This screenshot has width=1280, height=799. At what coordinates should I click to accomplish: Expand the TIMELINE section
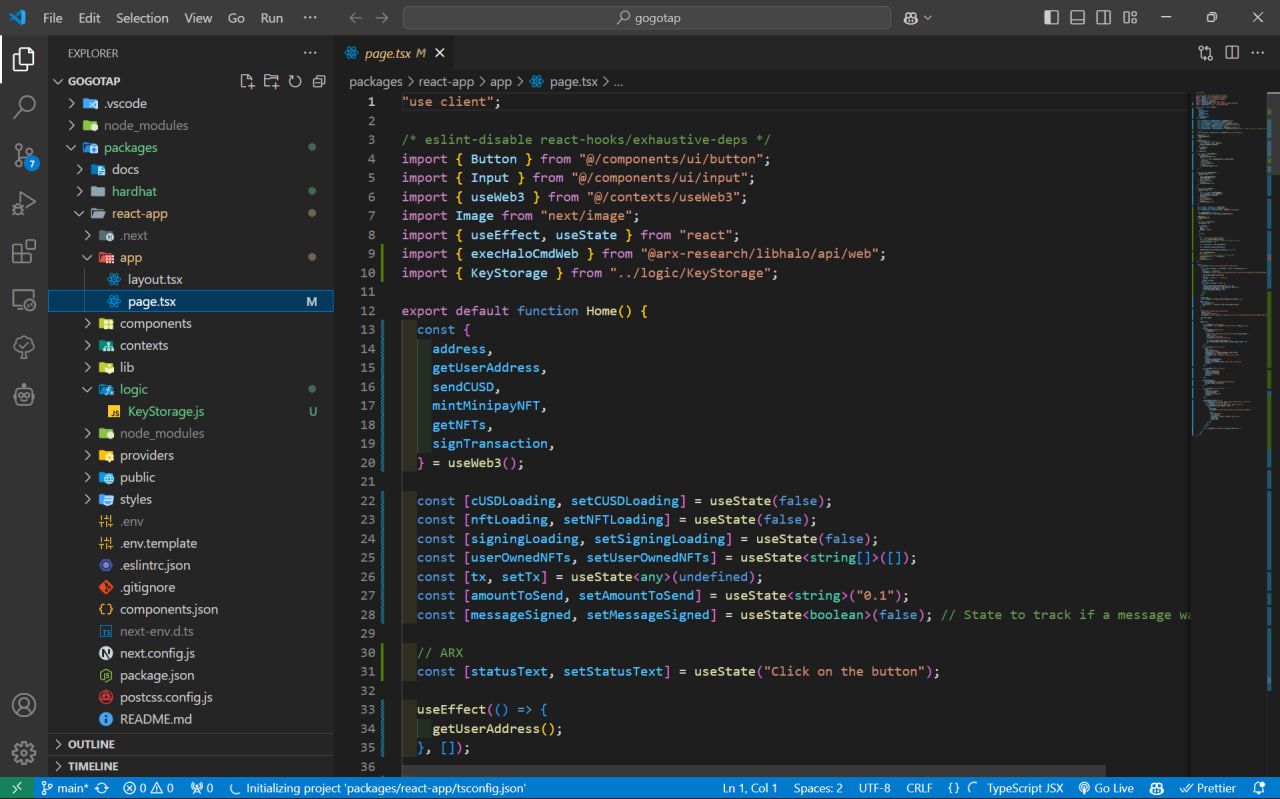[191, 766]
